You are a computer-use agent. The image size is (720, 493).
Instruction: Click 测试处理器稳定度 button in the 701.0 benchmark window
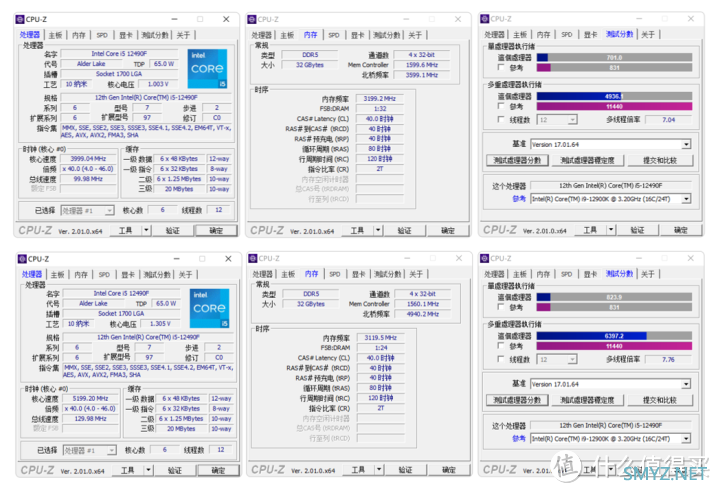click(x=587, y=161)
